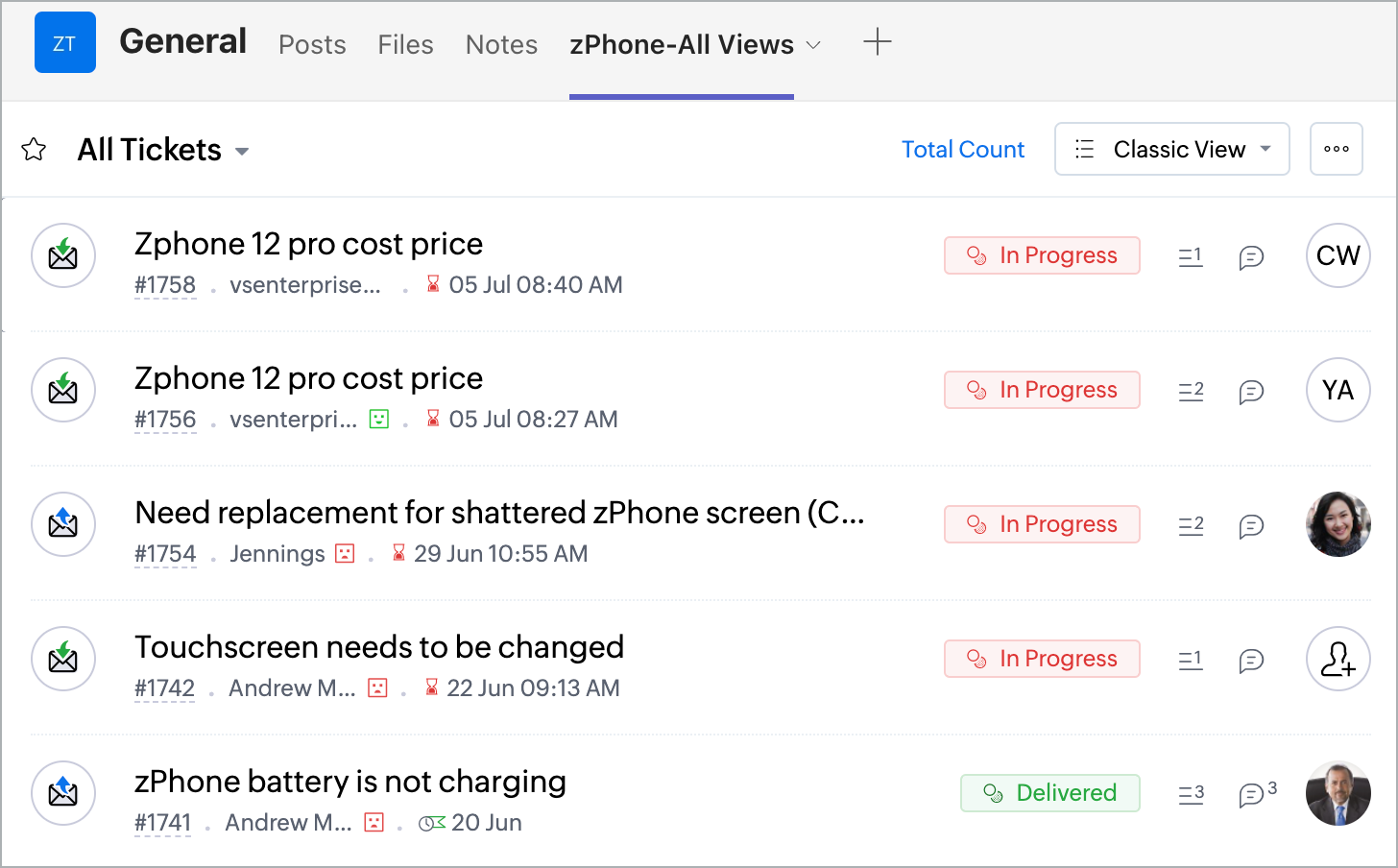The width and height of the screenshot is (1398, 868).
Task: Expand zPhone-All Views tab chevron
Action: click(x=813, y=45)
